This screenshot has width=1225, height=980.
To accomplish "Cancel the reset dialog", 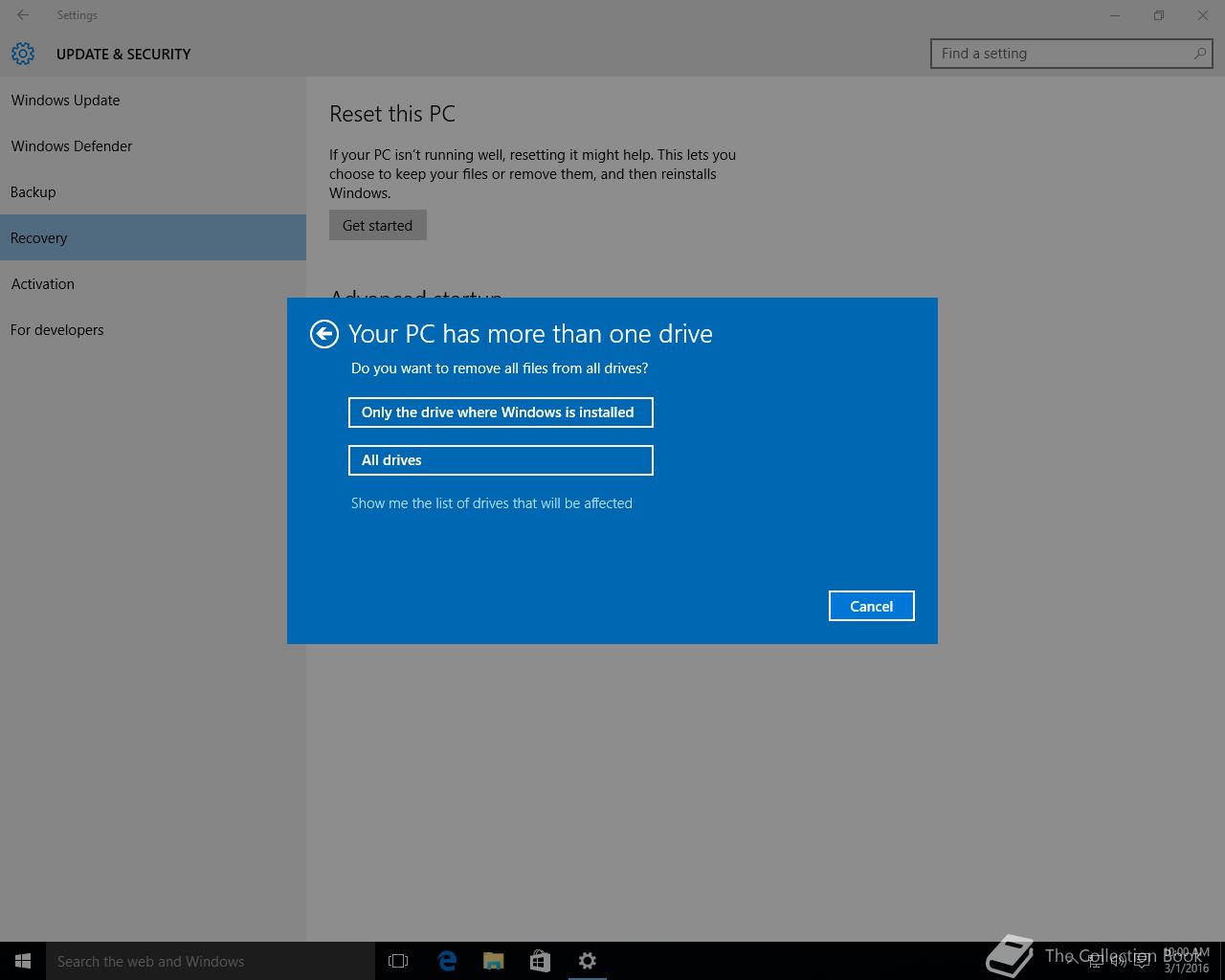I will point(871,606).
